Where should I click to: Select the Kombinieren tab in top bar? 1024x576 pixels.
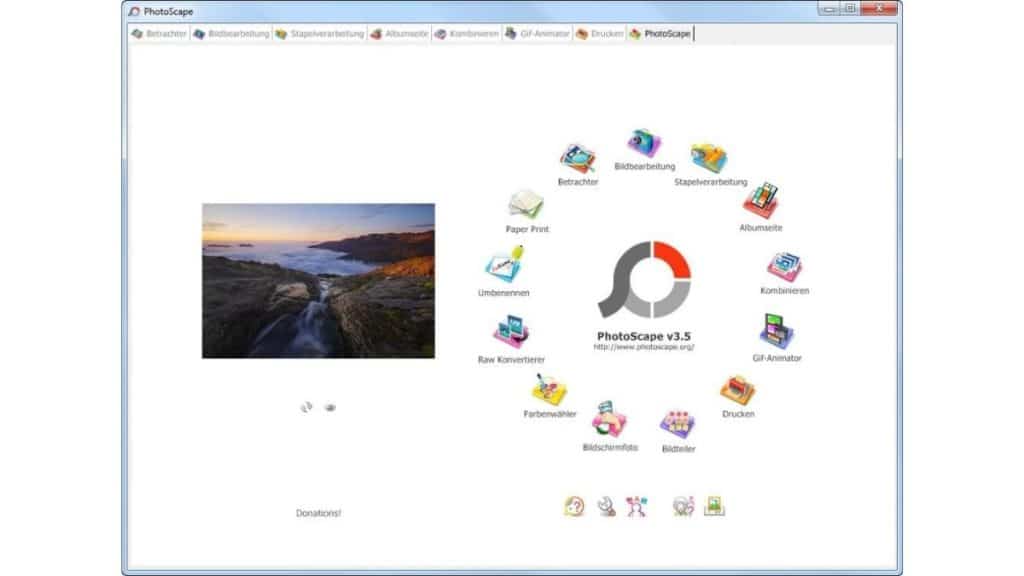pyautogui.click(x=467, y=34)
